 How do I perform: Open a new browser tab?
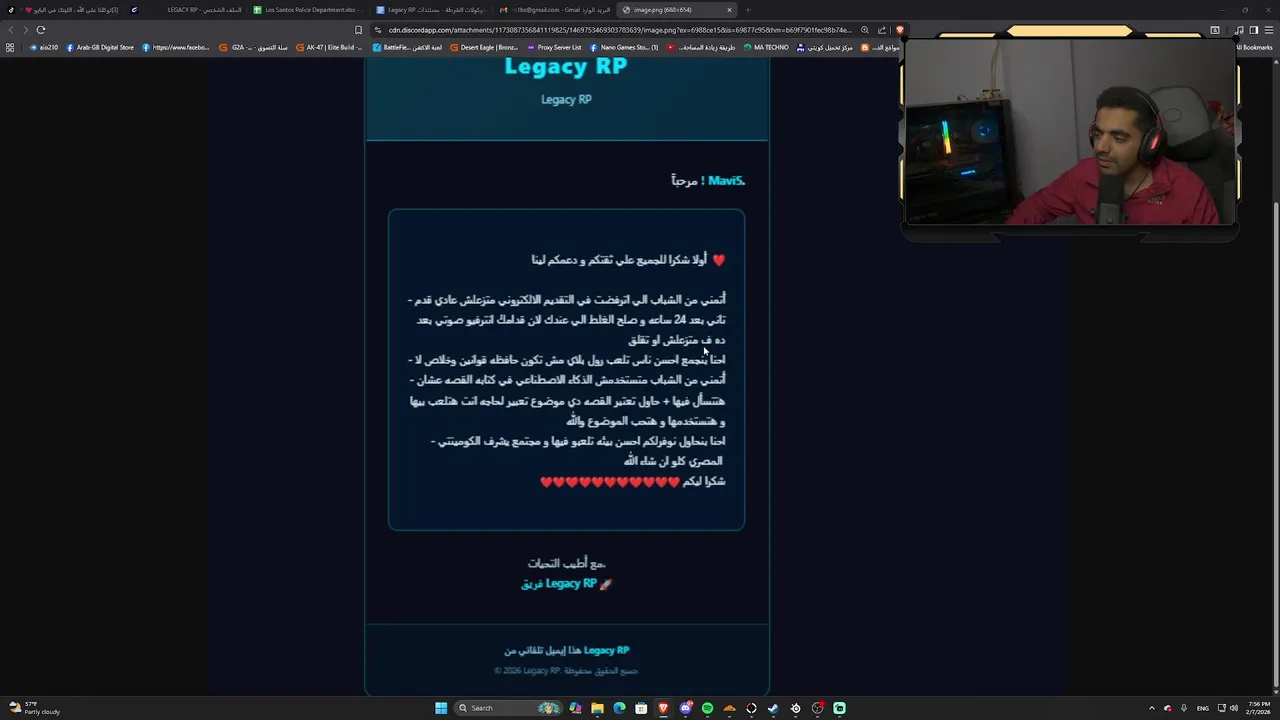click(x=748, y=10)
